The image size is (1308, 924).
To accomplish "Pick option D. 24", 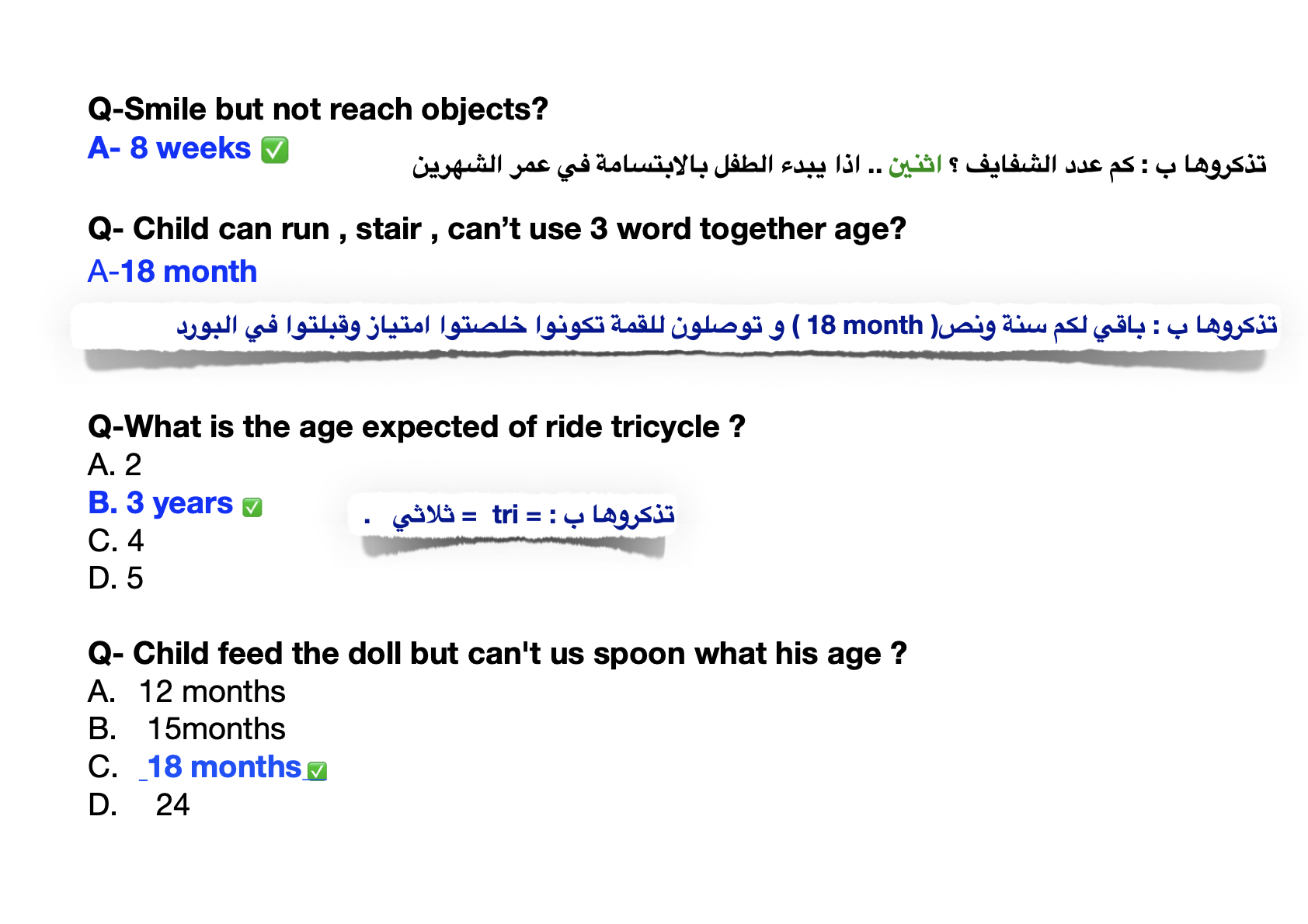I will (138, 805).
